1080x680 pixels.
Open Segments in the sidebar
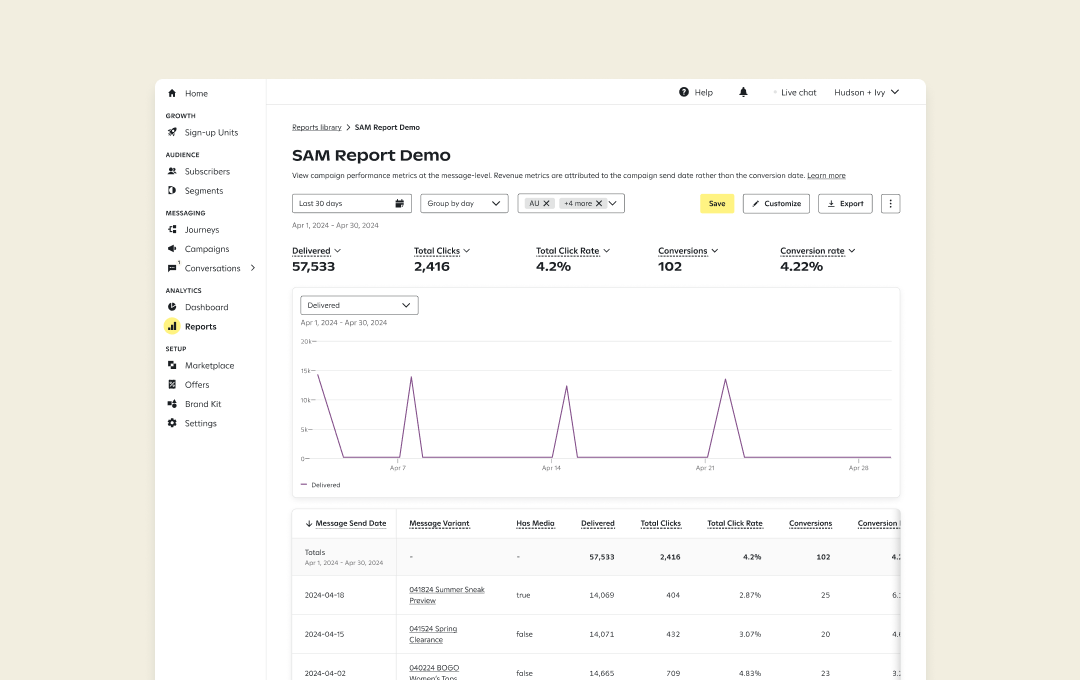coord(203,191)
